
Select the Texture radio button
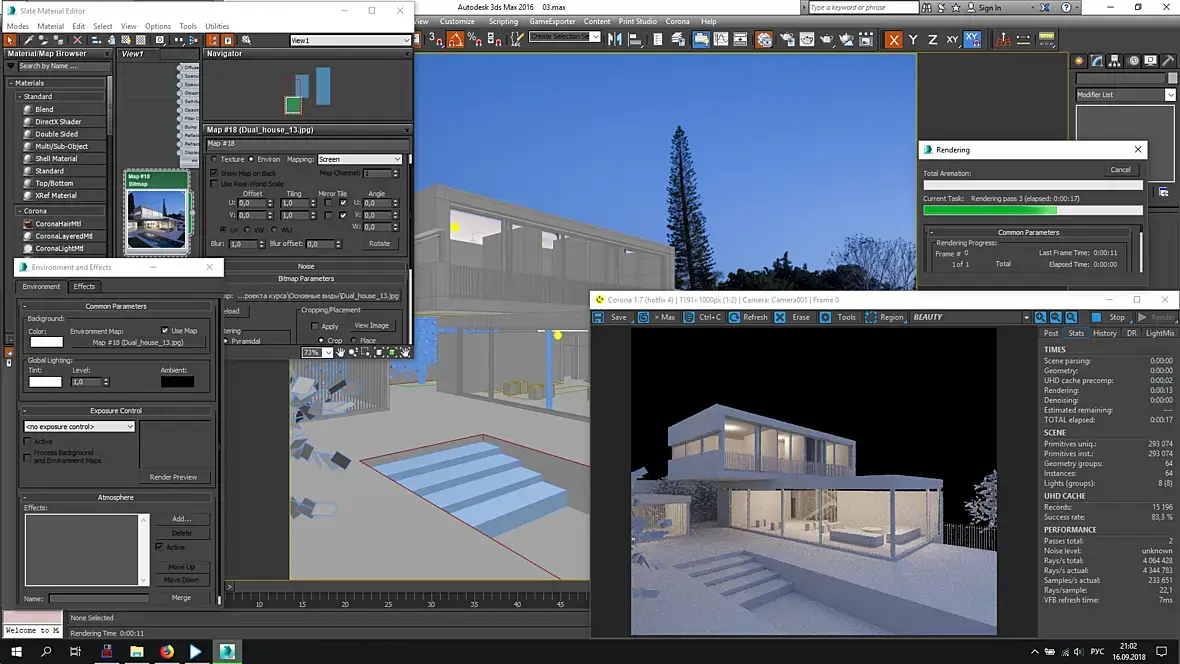point(214,159)
